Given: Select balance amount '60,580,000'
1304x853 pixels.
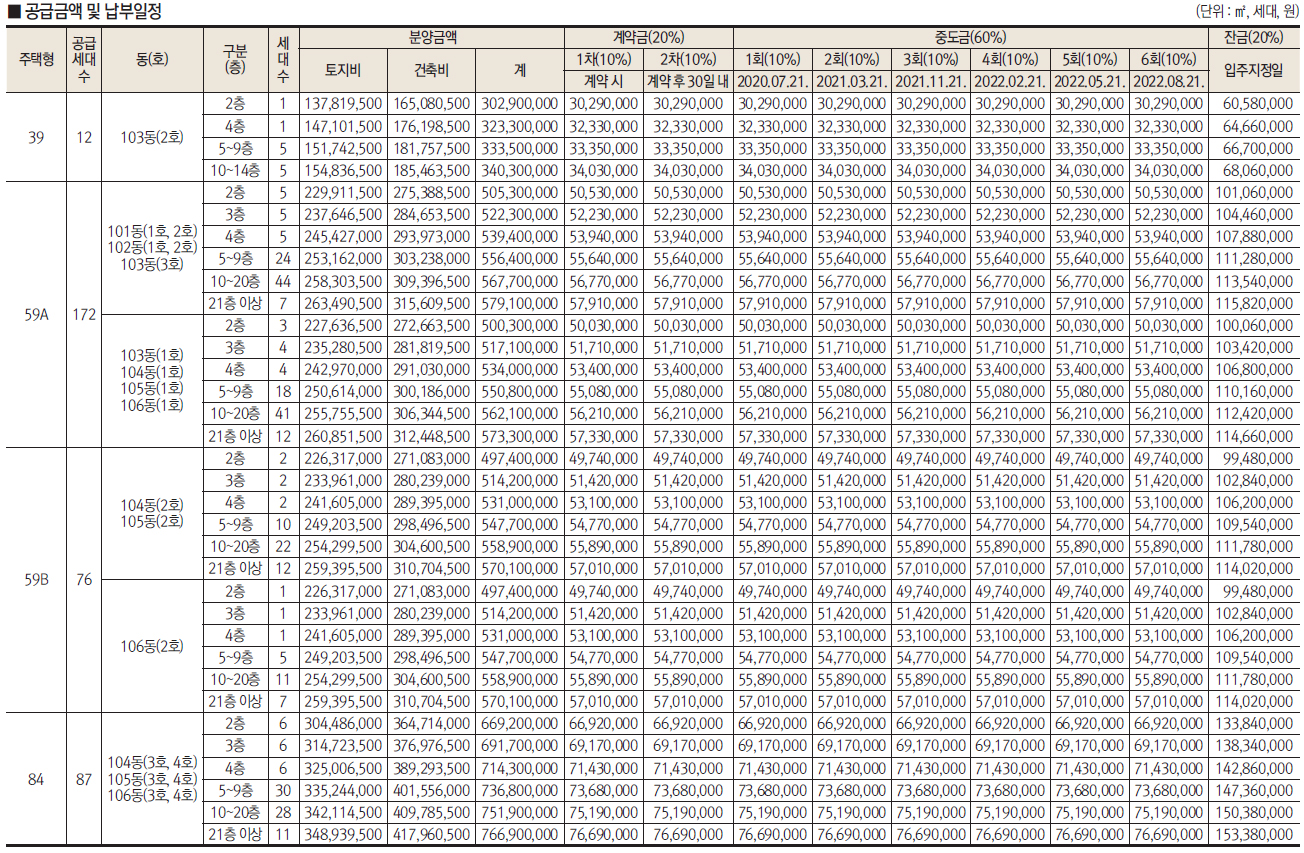Looking at the screenshot, I should (1257, 104).
